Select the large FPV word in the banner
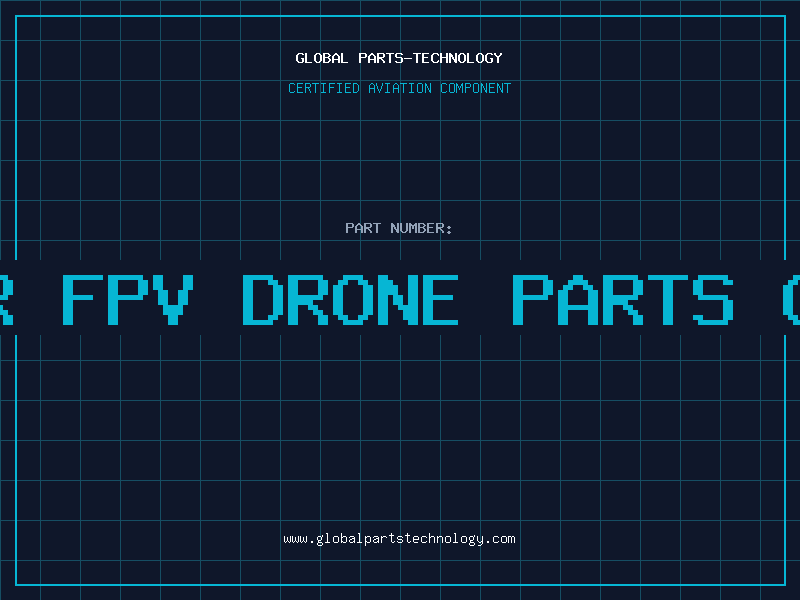The image size is (800, 600). (128, 299)
